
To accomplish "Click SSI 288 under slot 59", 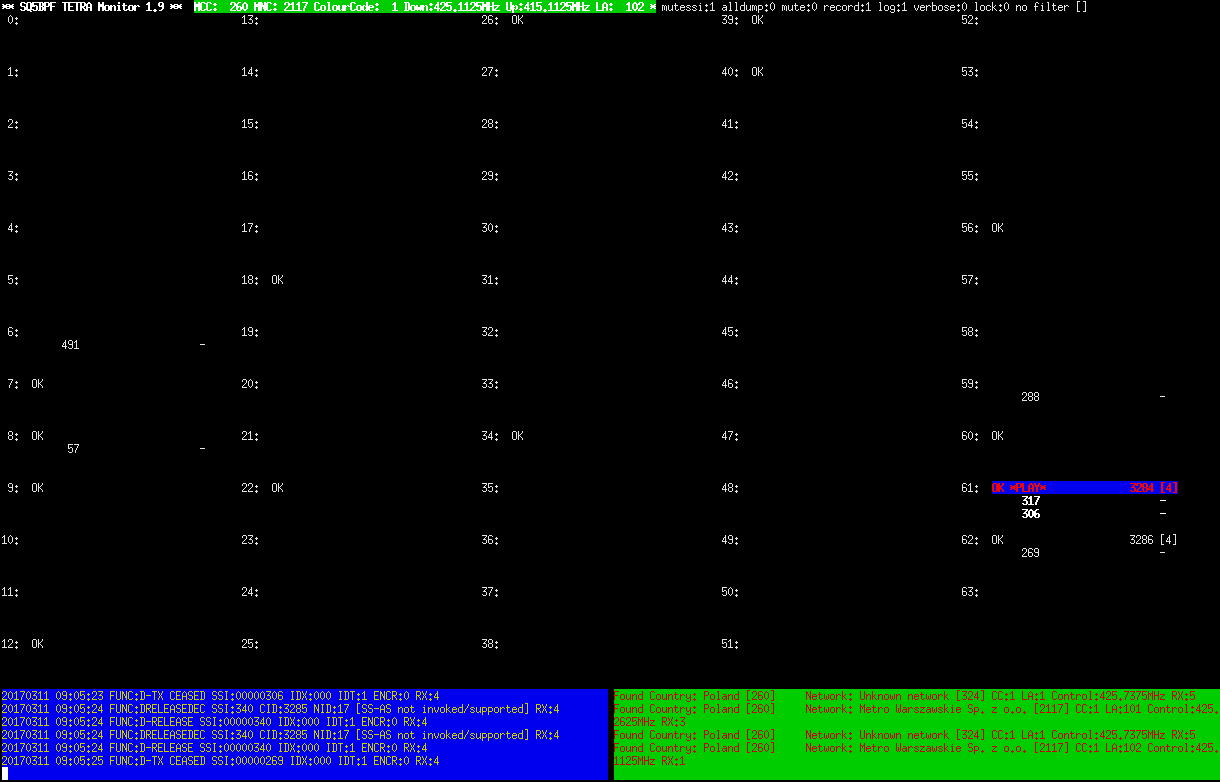I will [x=1031, y=397].
